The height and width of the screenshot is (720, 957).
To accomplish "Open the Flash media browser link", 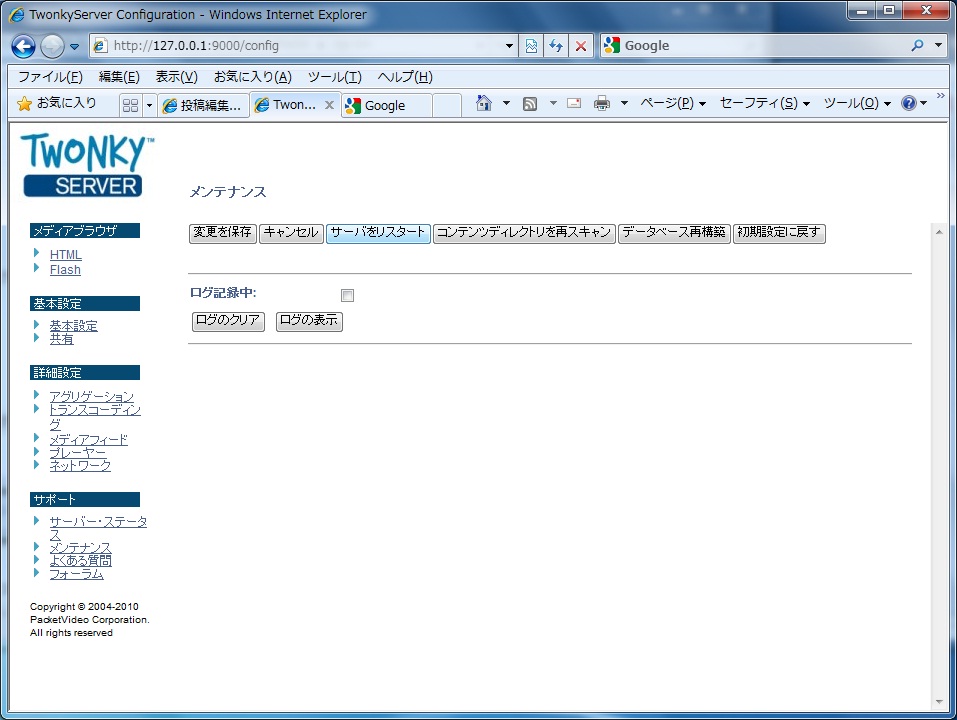I will click(65, 270).
